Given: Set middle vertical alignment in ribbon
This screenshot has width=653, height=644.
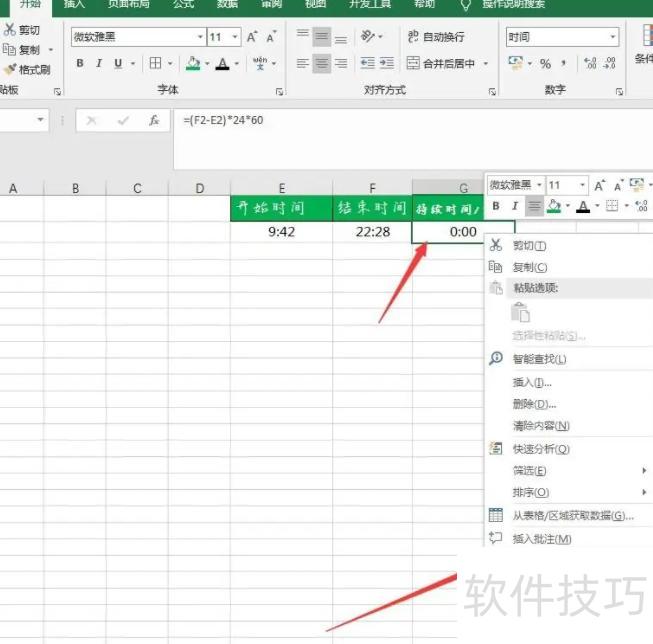Looking at the screenshot, I should (x=322, y=37).
